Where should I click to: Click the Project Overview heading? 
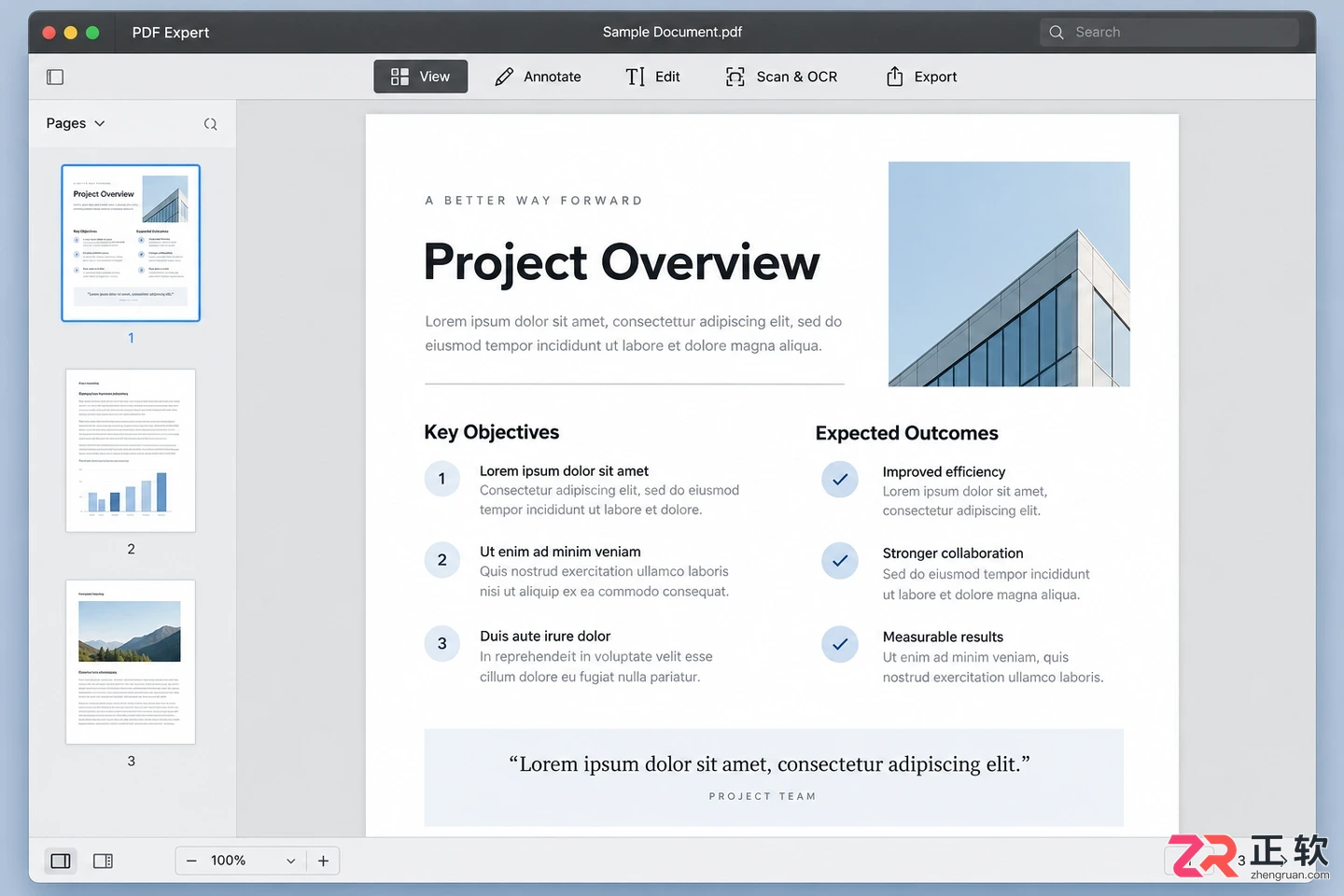(622, 262)
